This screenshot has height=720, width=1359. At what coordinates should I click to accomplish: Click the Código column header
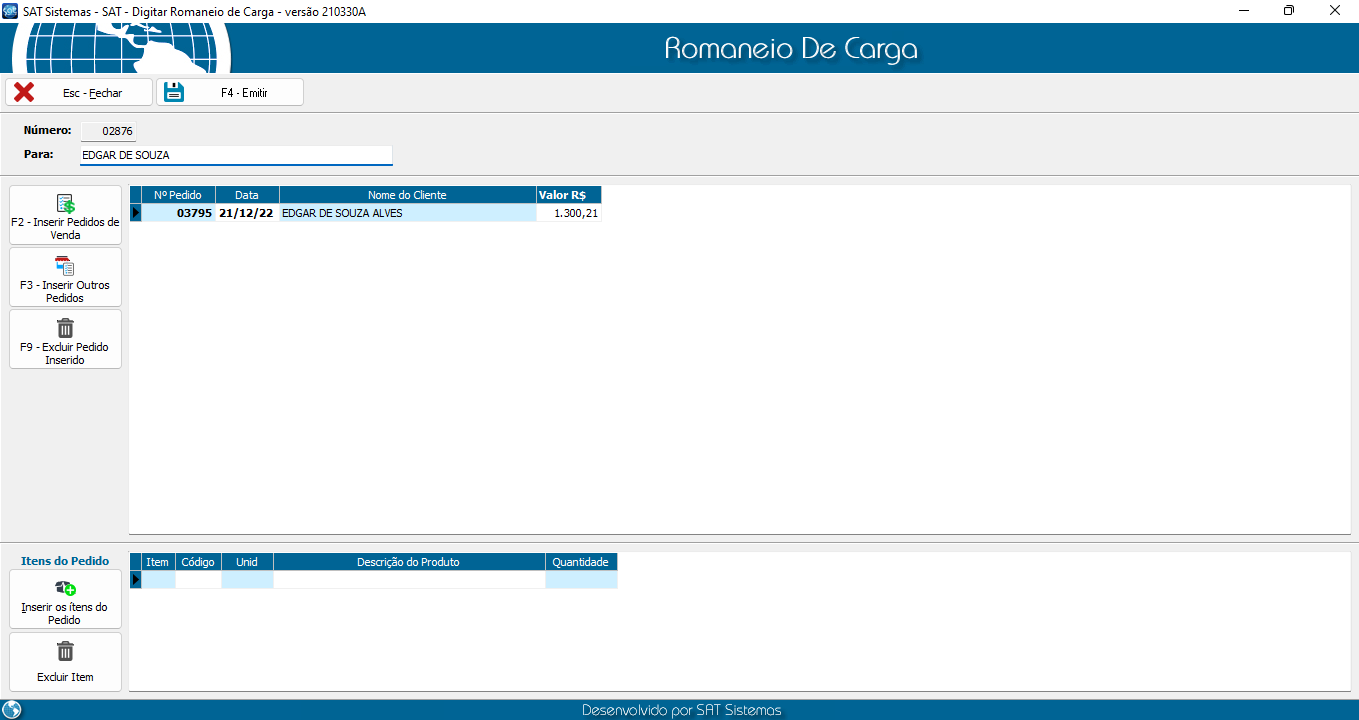tap(198, 562)
